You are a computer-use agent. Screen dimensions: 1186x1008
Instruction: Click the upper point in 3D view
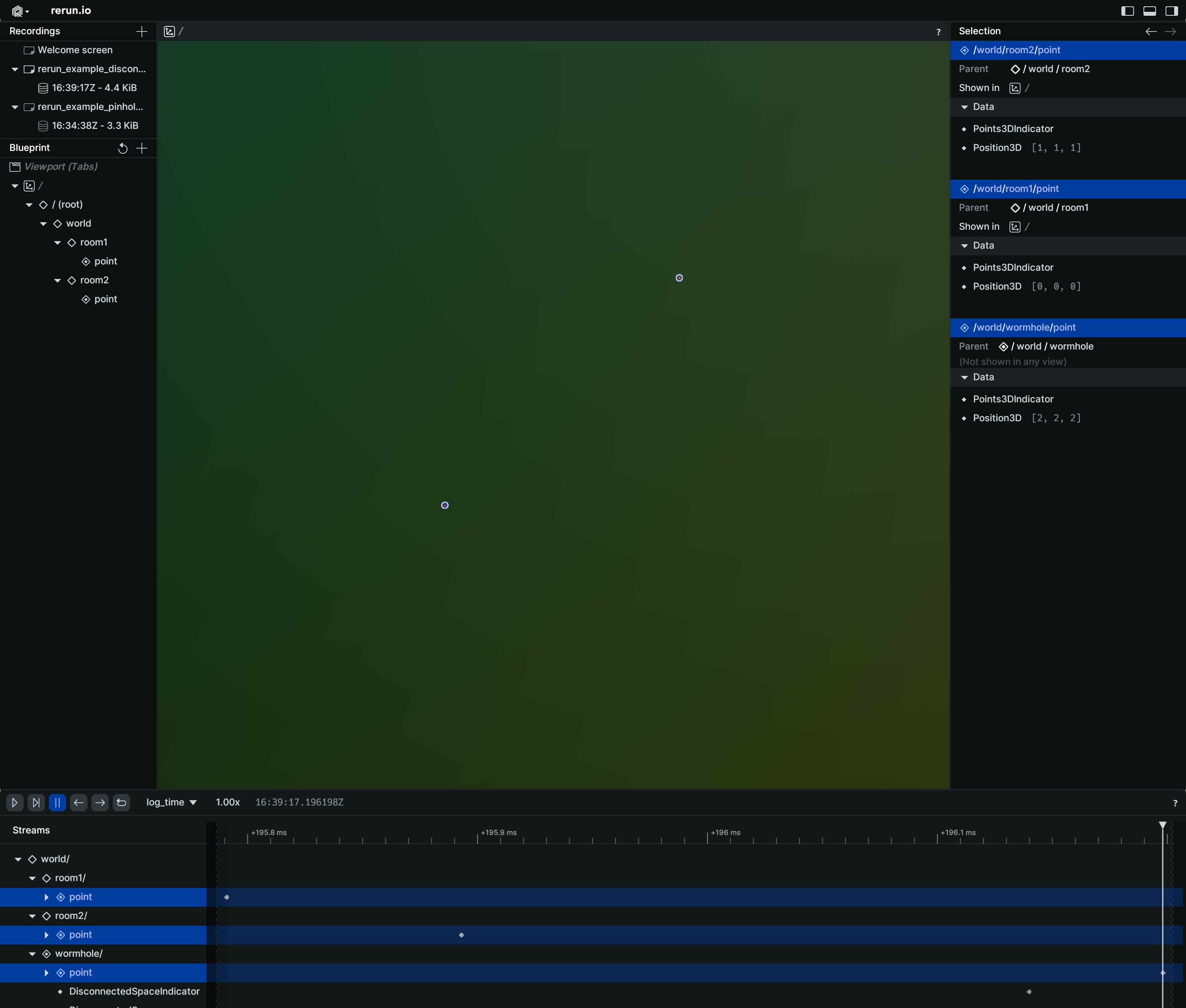coord(679,278)
